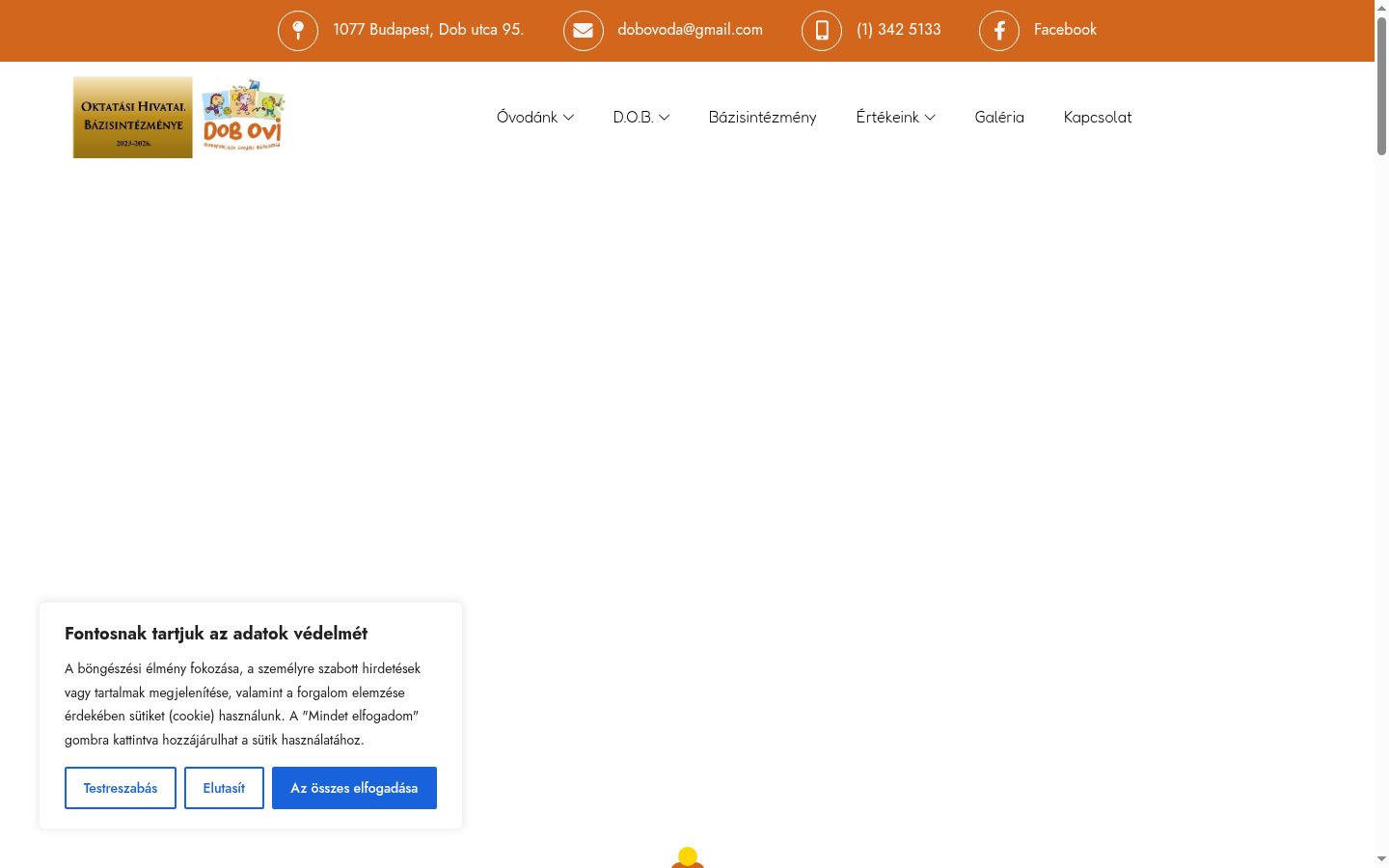Click the location pin icon
This screenshot has height=868, width=1389.
pos(298,30)
